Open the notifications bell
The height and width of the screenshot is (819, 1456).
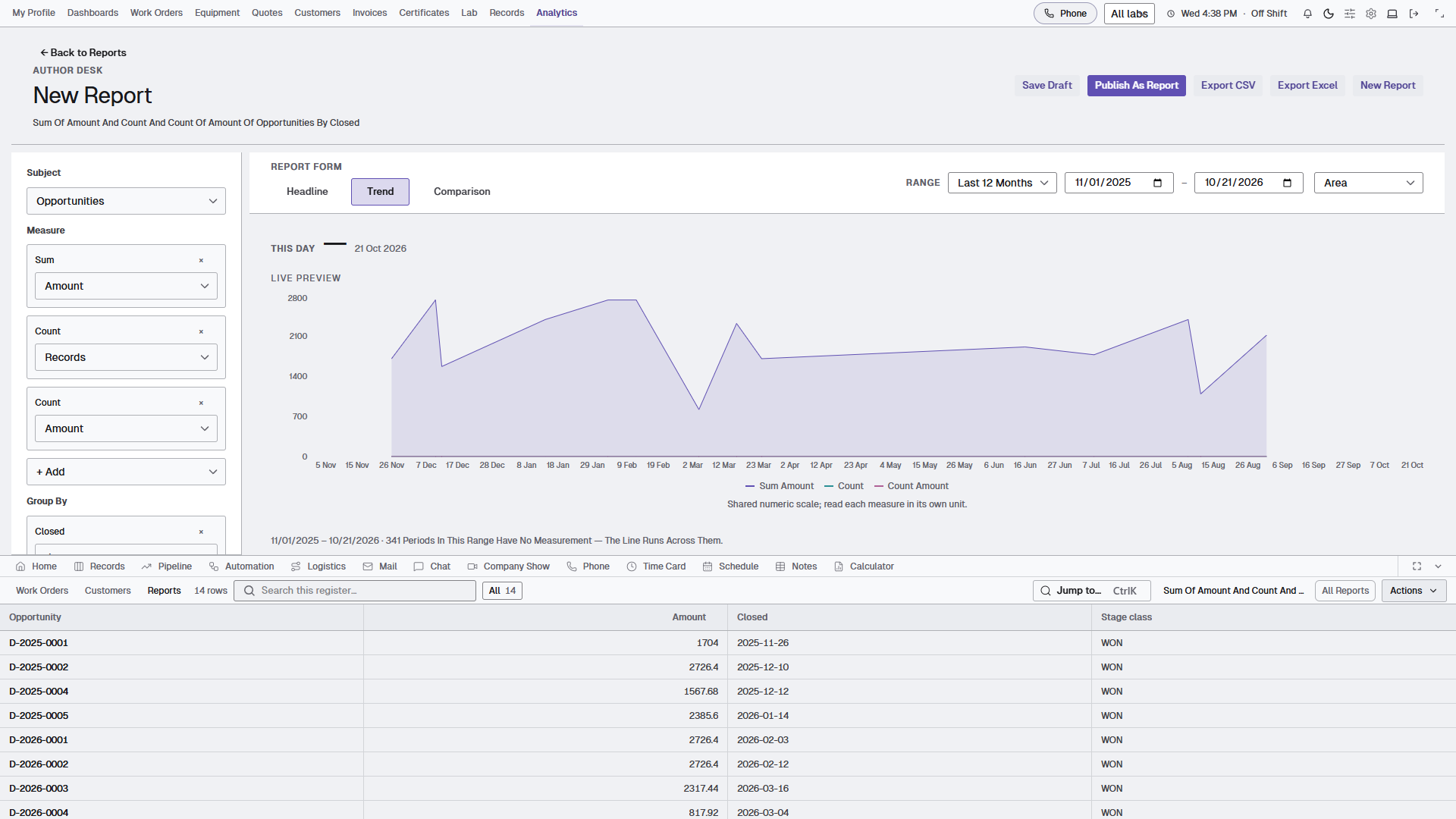pos(1307,14)
